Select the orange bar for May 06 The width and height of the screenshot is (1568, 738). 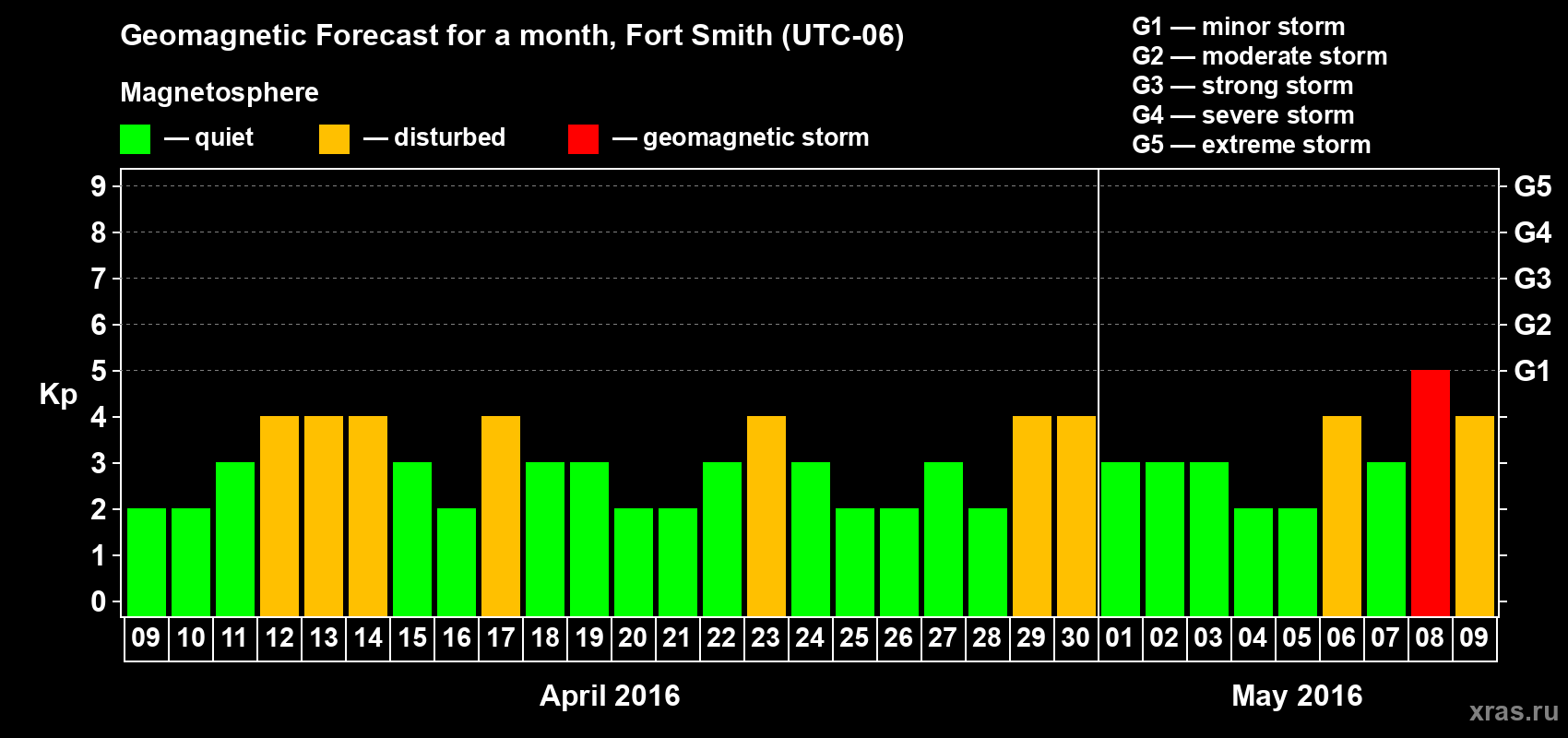point(1342,517)
